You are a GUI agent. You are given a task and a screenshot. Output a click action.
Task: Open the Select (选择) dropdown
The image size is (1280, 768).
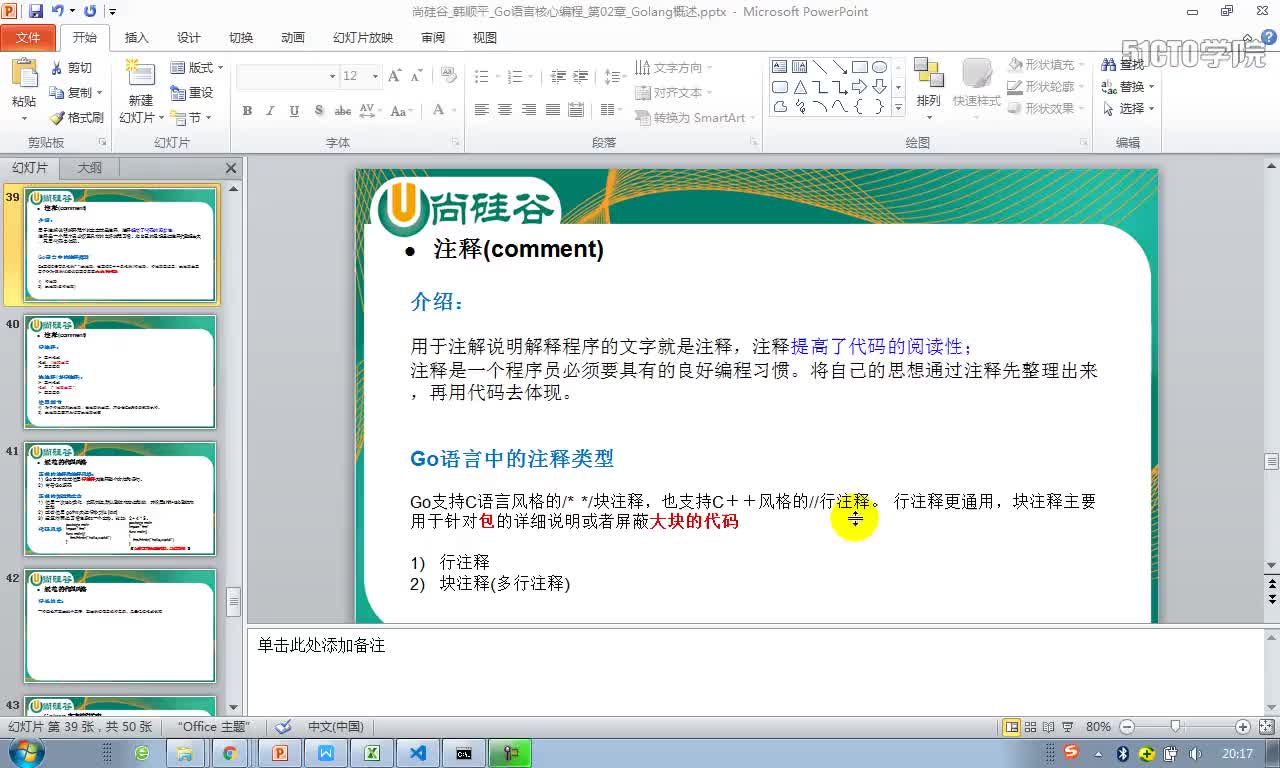pos(1128,108)
